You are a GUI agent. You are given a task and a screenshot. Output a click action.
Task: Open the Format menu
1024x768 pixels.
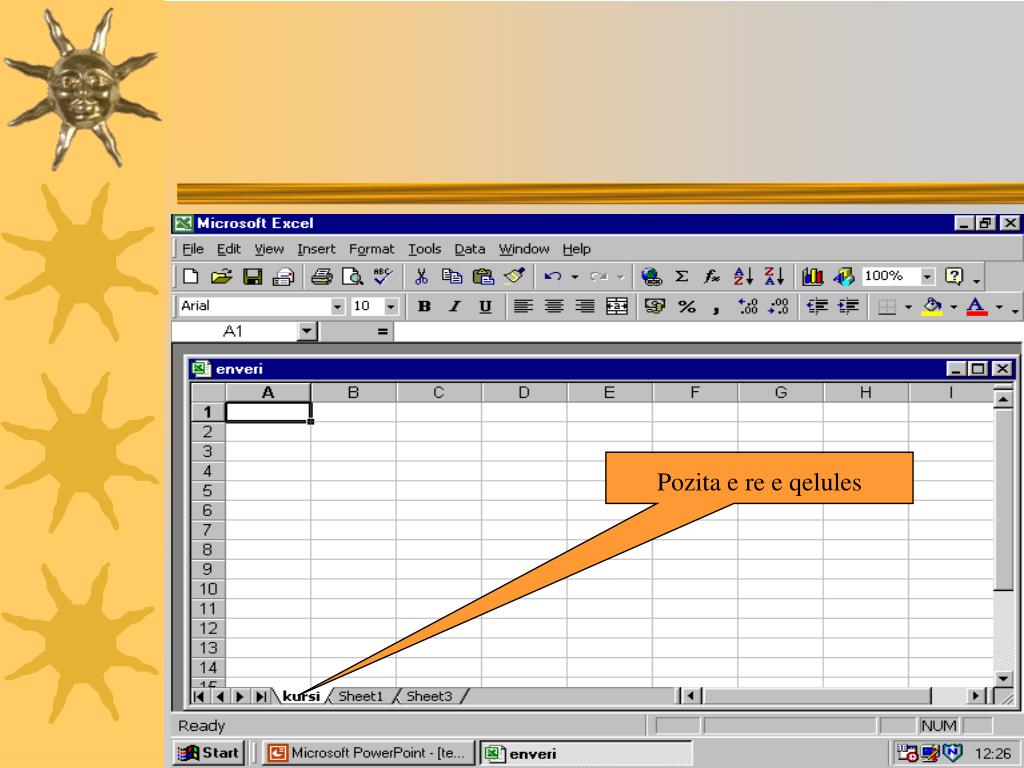pos(372,249)
